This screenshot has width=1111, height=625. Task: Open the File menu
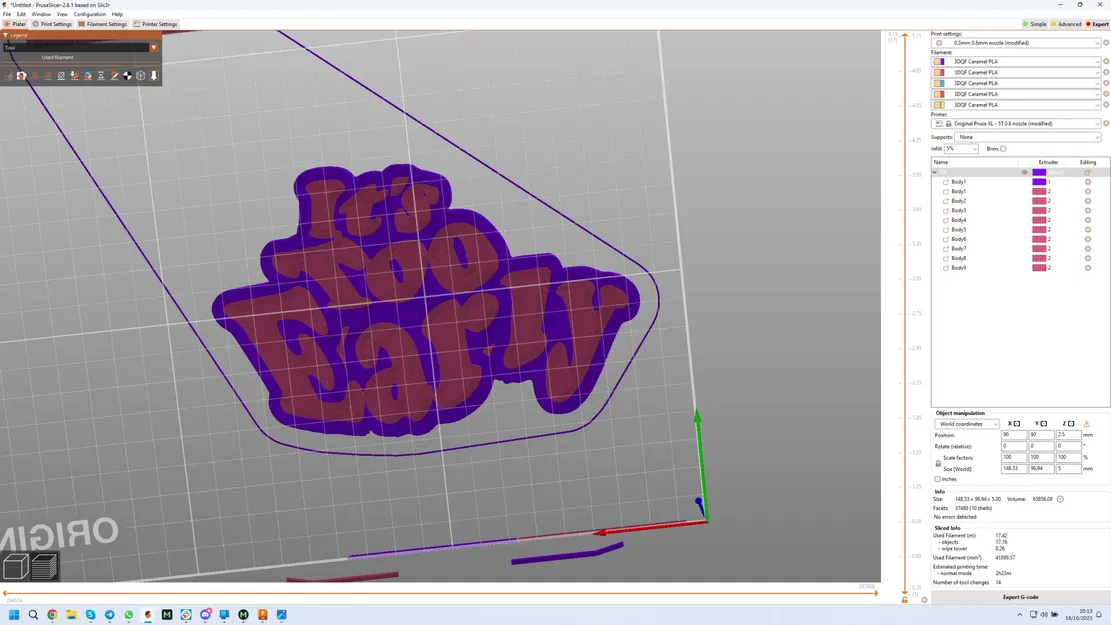pyautogui.click(x=6, y=14)
